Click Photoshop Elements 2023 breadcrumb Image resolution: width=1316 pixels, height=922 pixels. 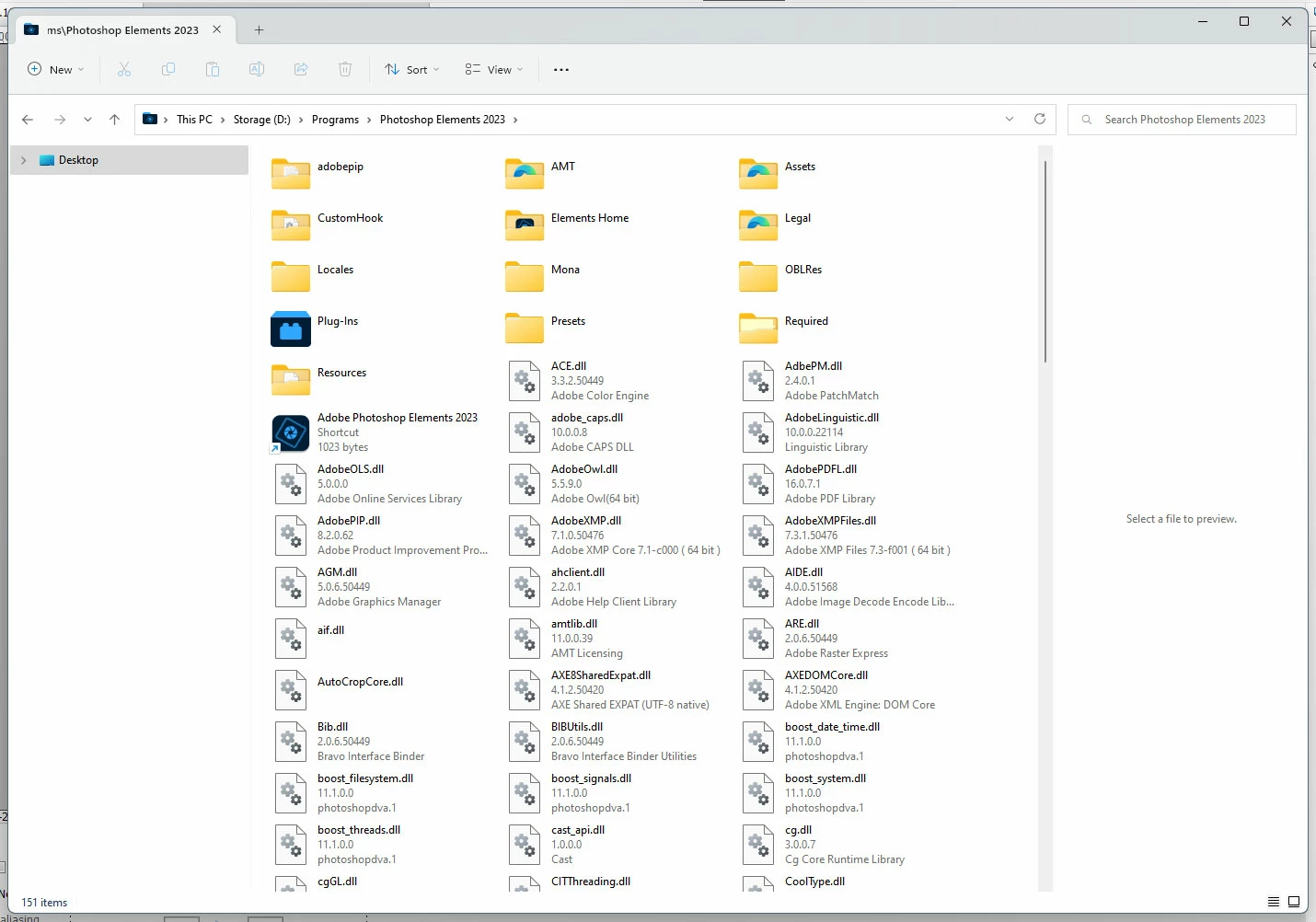(443, 120)
